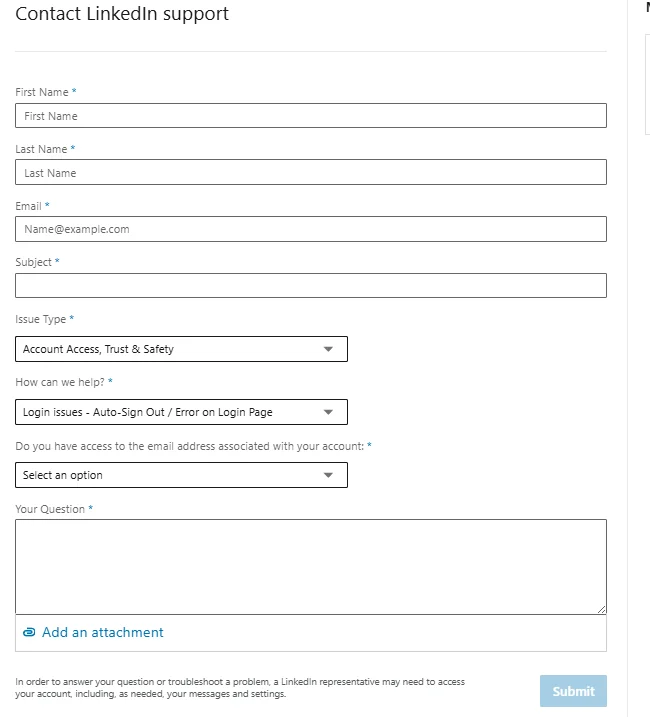
Task: Click the Your Question label
Action: [x=50, y=509]
